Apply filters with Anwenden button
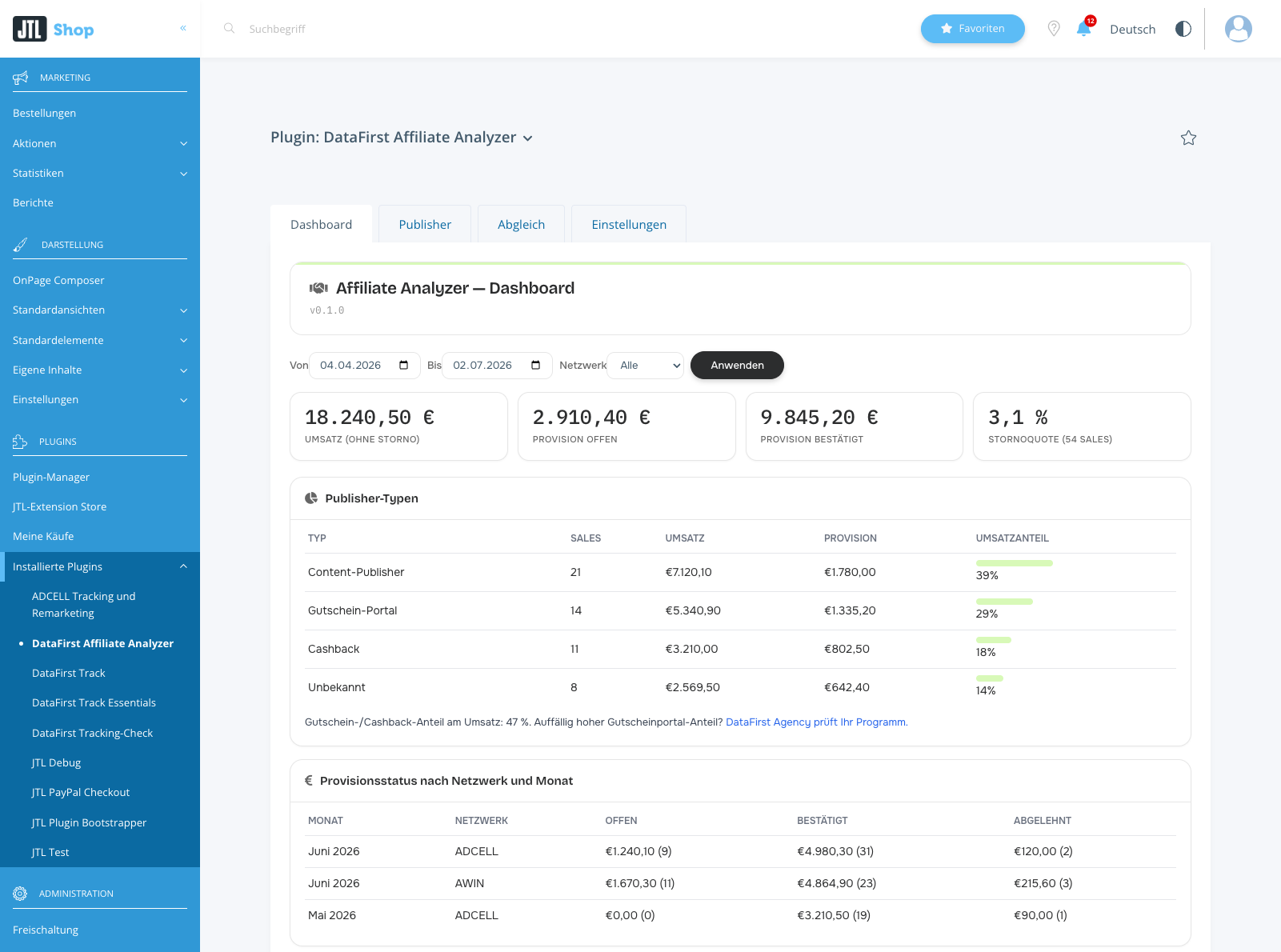Screen dimensions: 1281x952 (x=737, y=366)
